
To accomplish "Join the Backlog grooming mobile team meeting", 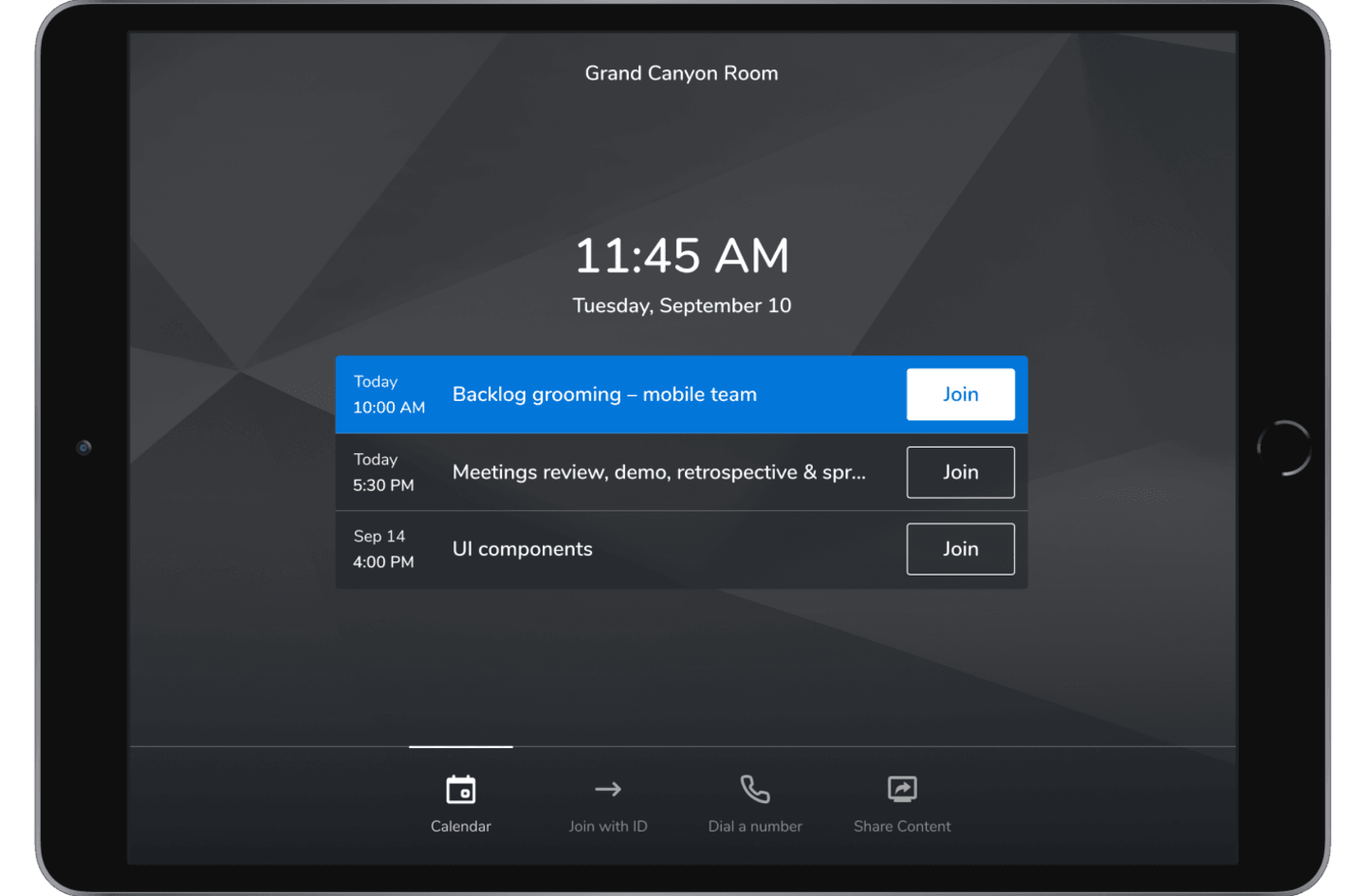I will (960, 394).
